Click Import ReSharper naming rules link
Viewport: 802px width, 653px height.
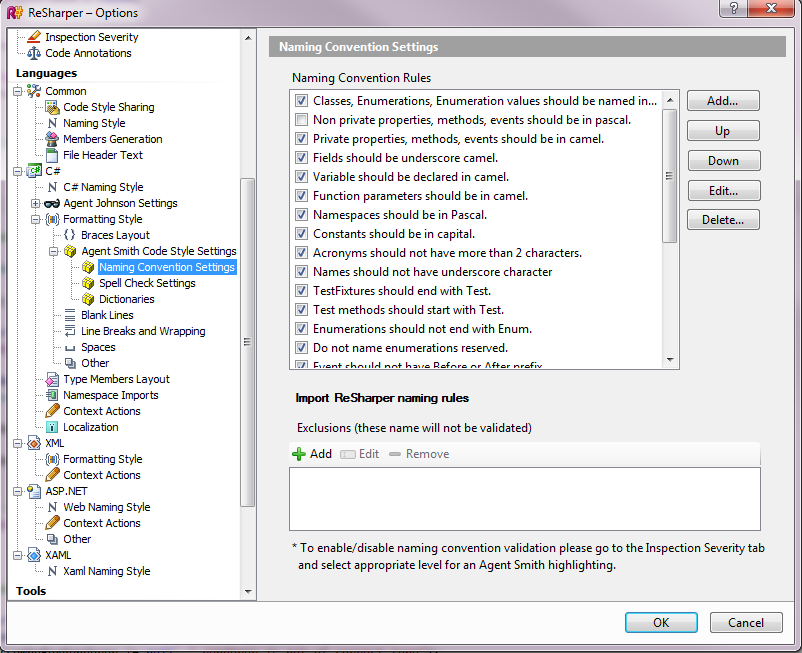pos(382,398)
